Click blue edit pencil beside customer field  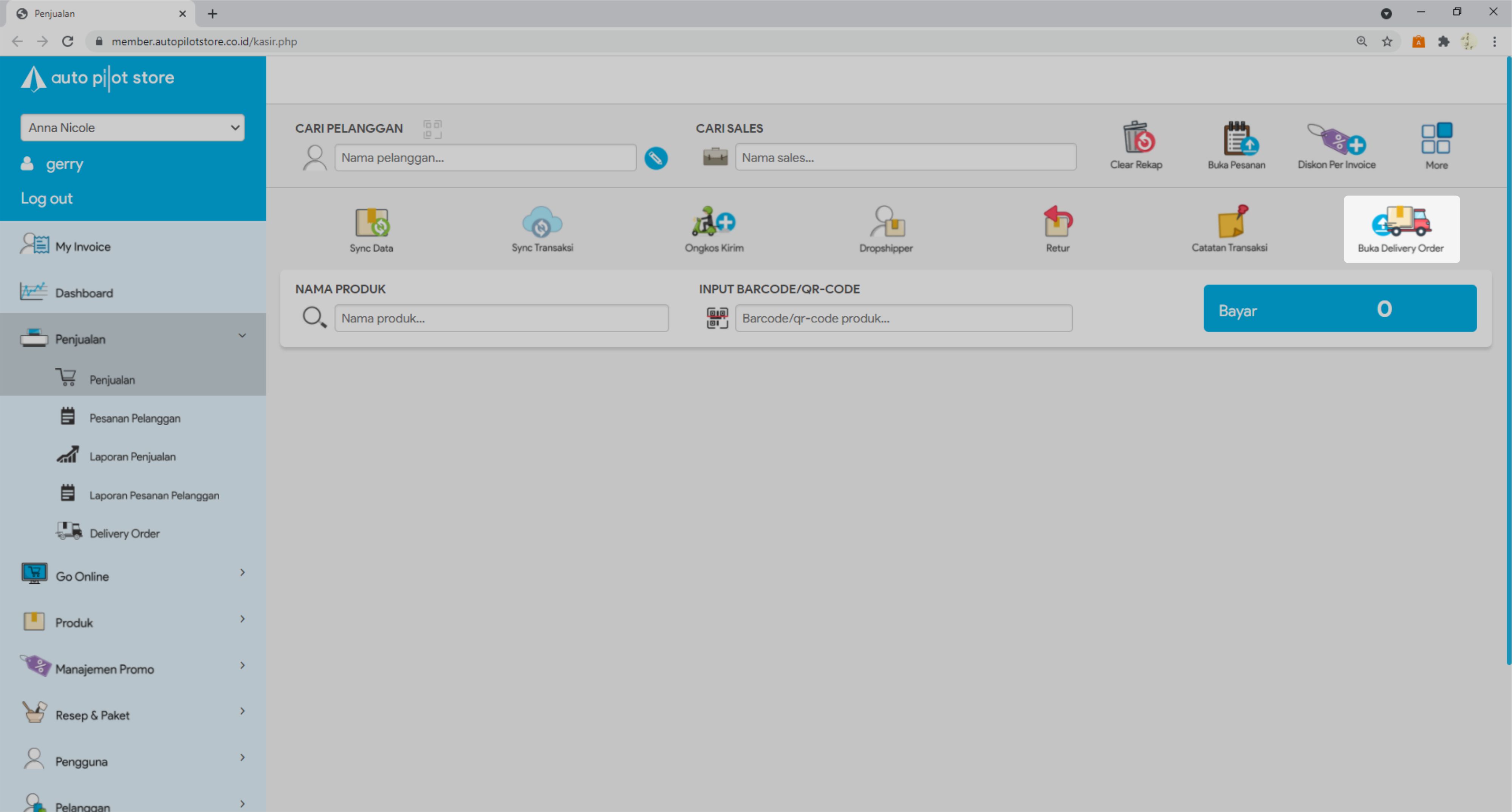point(656,158)
